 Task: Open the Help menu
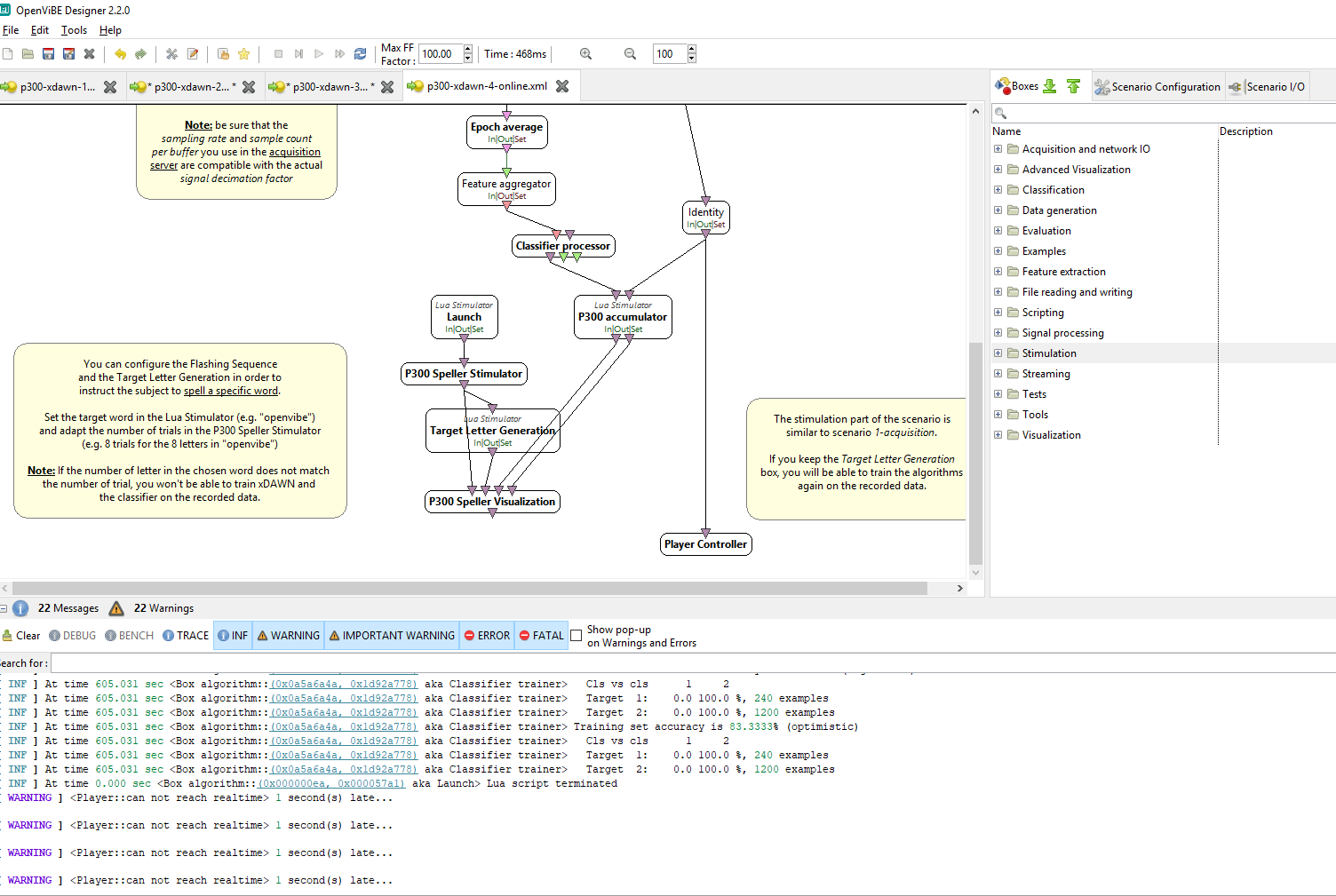(x=110, y=30)
